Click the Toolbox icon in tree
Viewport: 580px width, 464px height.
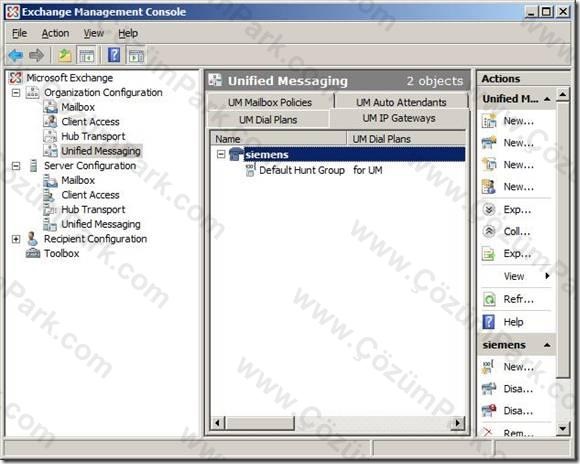click(x=33, y=253)
